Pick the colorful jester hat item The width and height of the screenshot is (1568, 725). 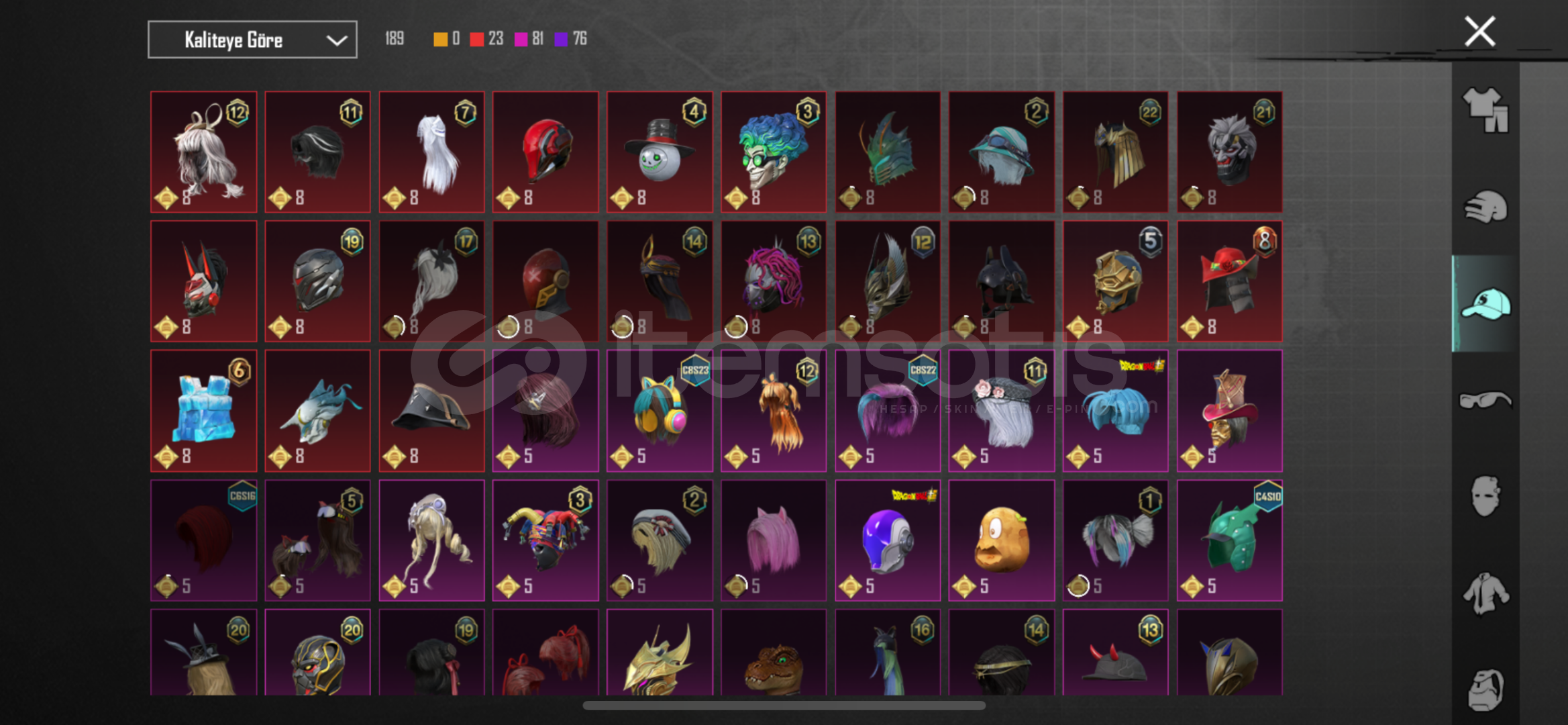coord(545,540)
